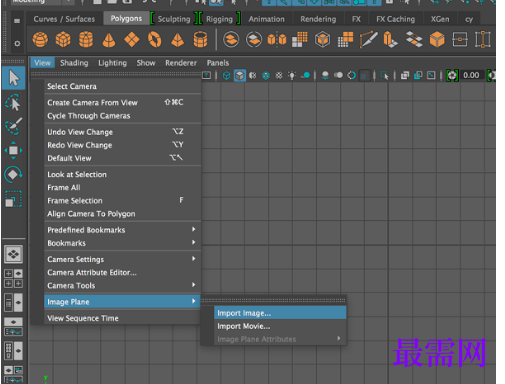Open the Shading panel menu
Image resolution: width=505 pixels, height=384 pixels.
(x=74, y=63)
